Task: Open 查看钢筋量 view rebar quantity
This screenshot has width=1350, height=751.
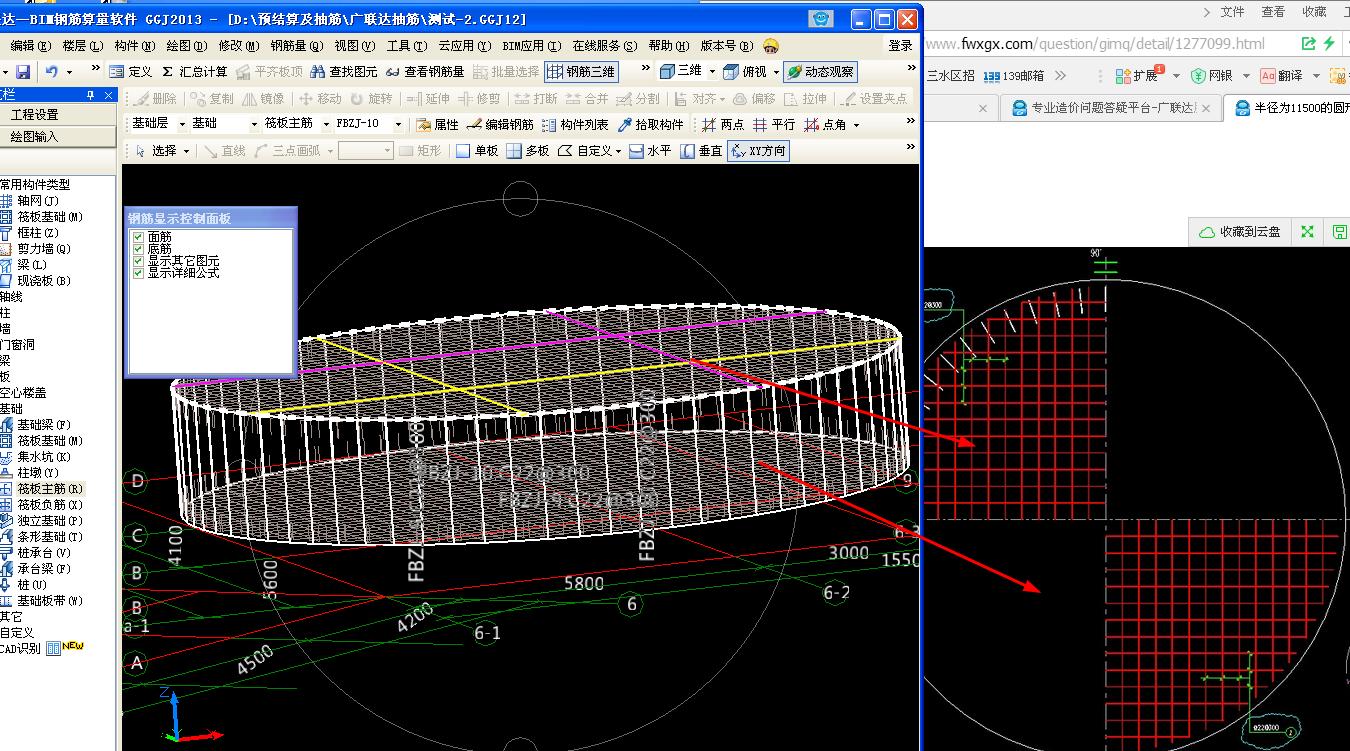Action: tap(425, 72)
